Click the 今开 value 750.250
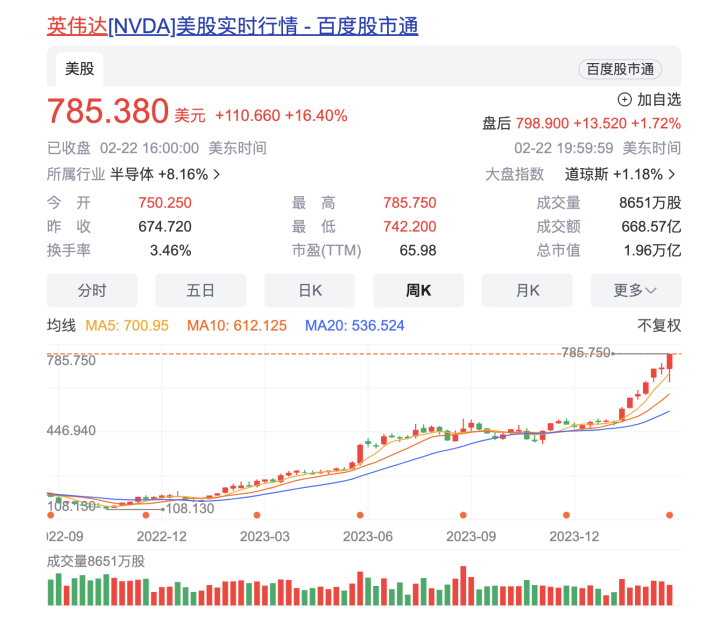This screenshot has height=621, width=720. click(165, 203)
